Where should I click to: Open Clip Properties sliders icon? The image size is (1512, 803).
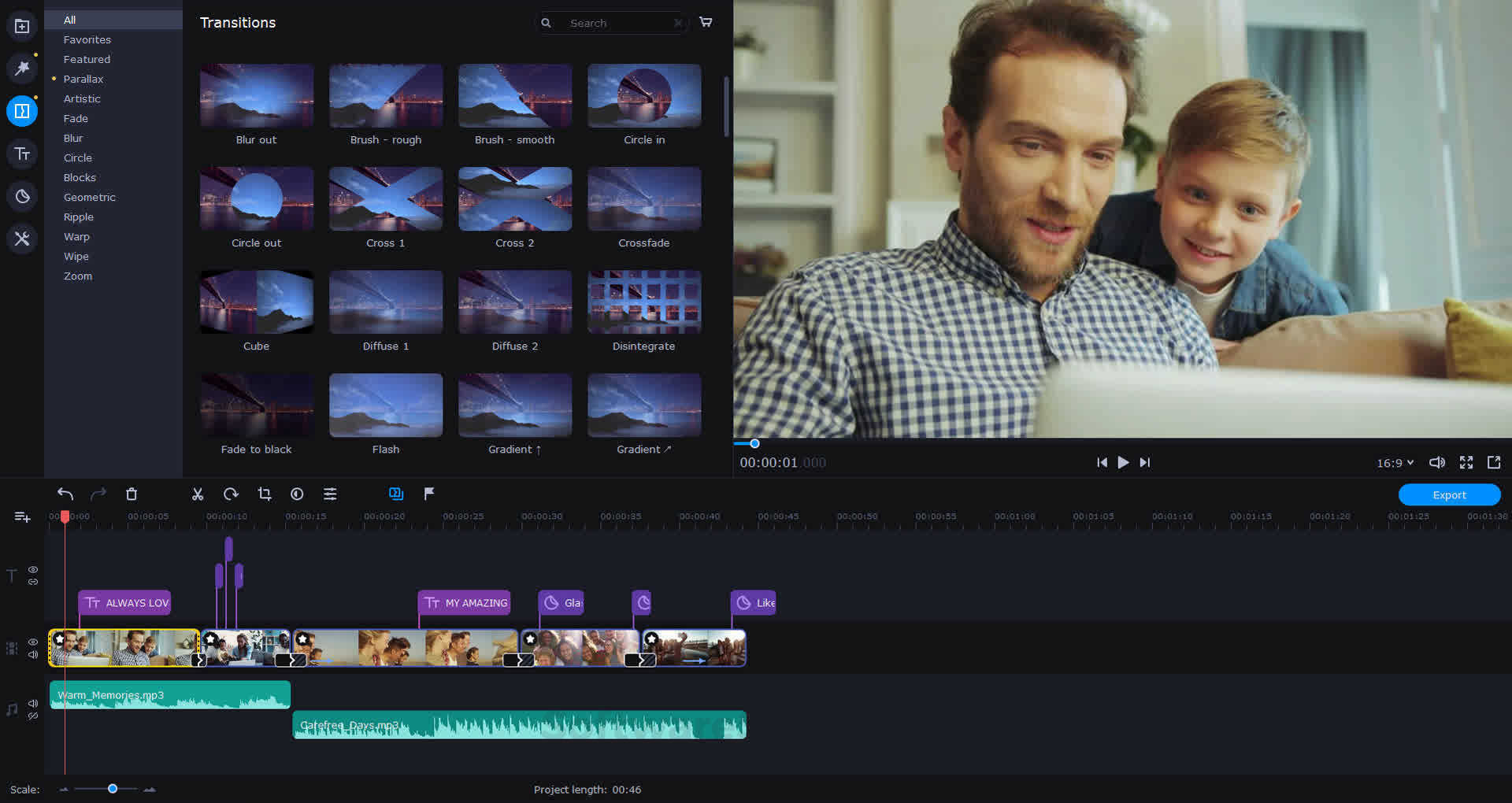point(330,494)
